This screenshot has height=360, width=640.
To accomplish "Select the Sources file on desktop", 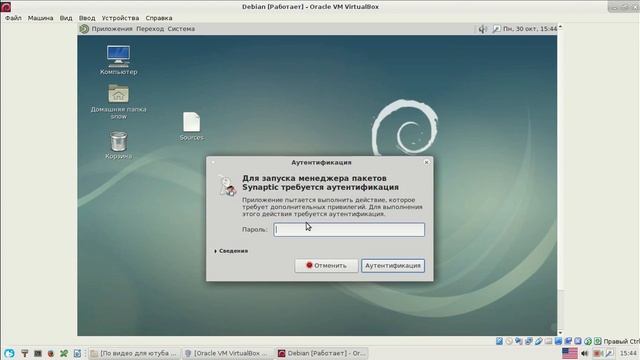I will coord(191,126).
